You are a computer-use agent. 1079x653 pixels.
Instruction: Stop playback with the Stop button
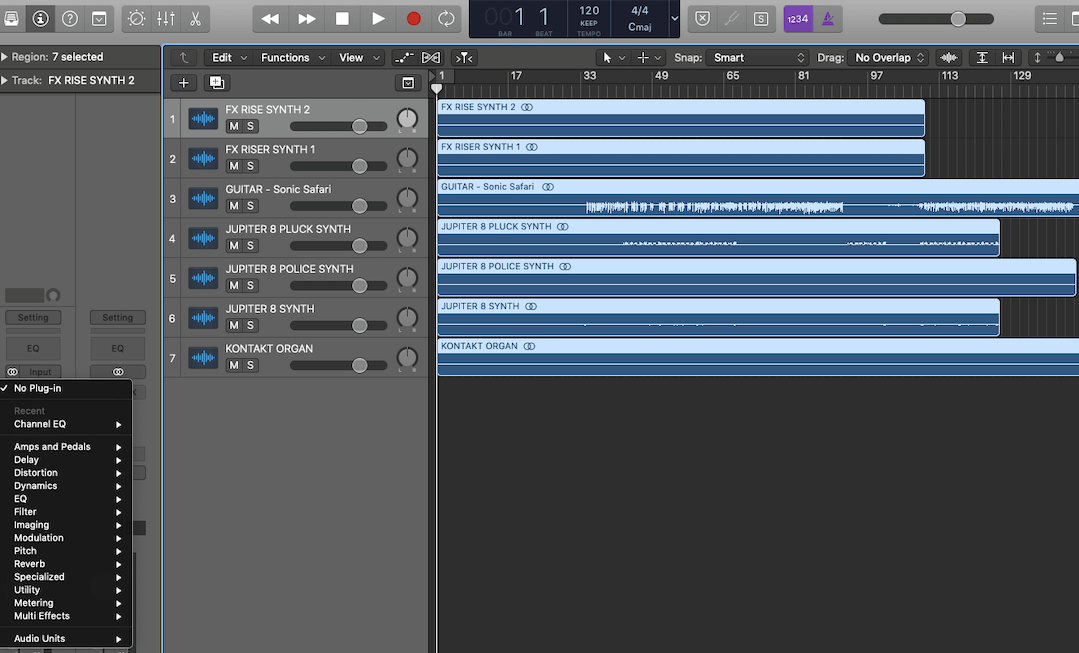point(342,19)
